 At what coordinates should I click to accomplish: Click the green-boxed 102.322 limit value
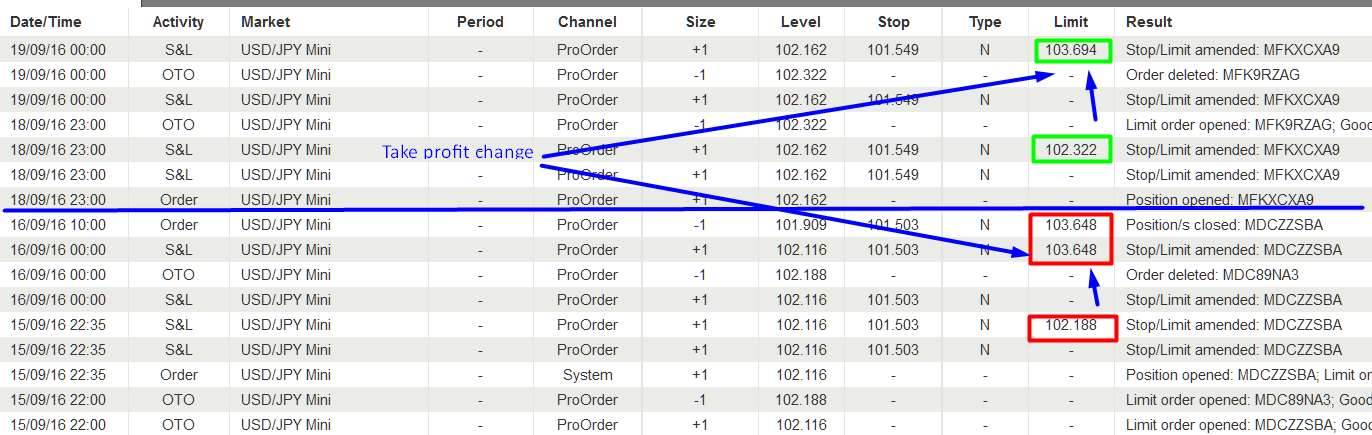[x=1071, y=150]
